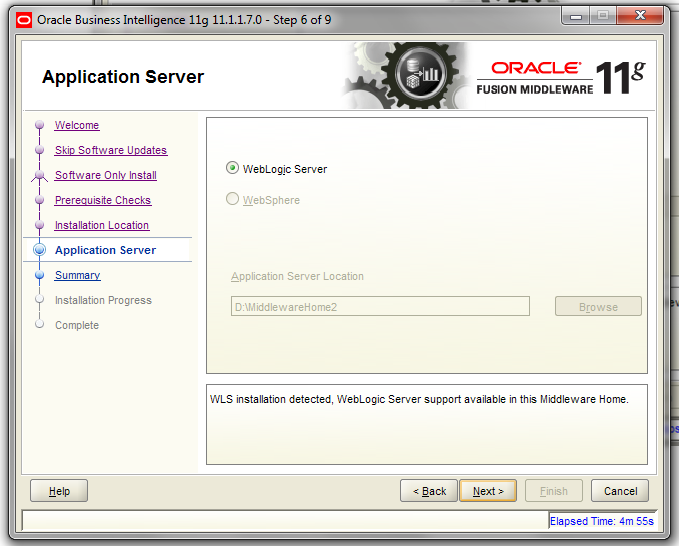The width and height of the screenshot is (679, 546).
Task: Click the Oracle icon in title bar
Action: coord(24,20)
